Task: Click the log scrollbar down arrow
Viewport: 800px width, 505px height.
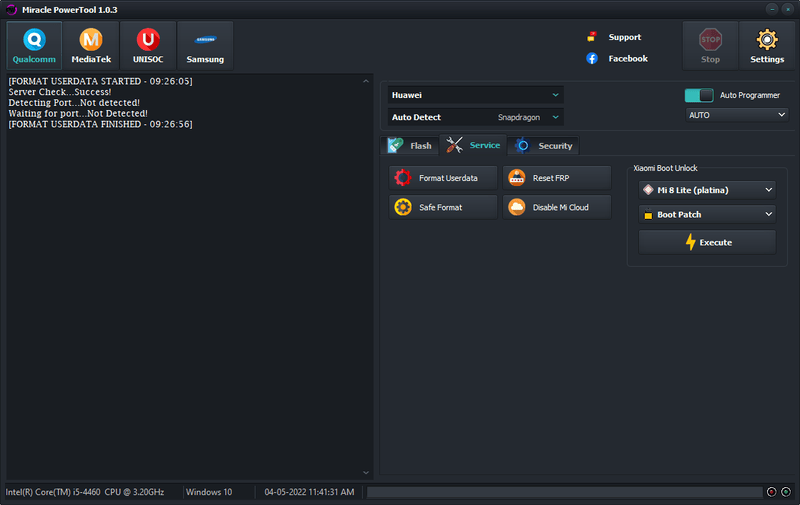Action: pos(366,473)
